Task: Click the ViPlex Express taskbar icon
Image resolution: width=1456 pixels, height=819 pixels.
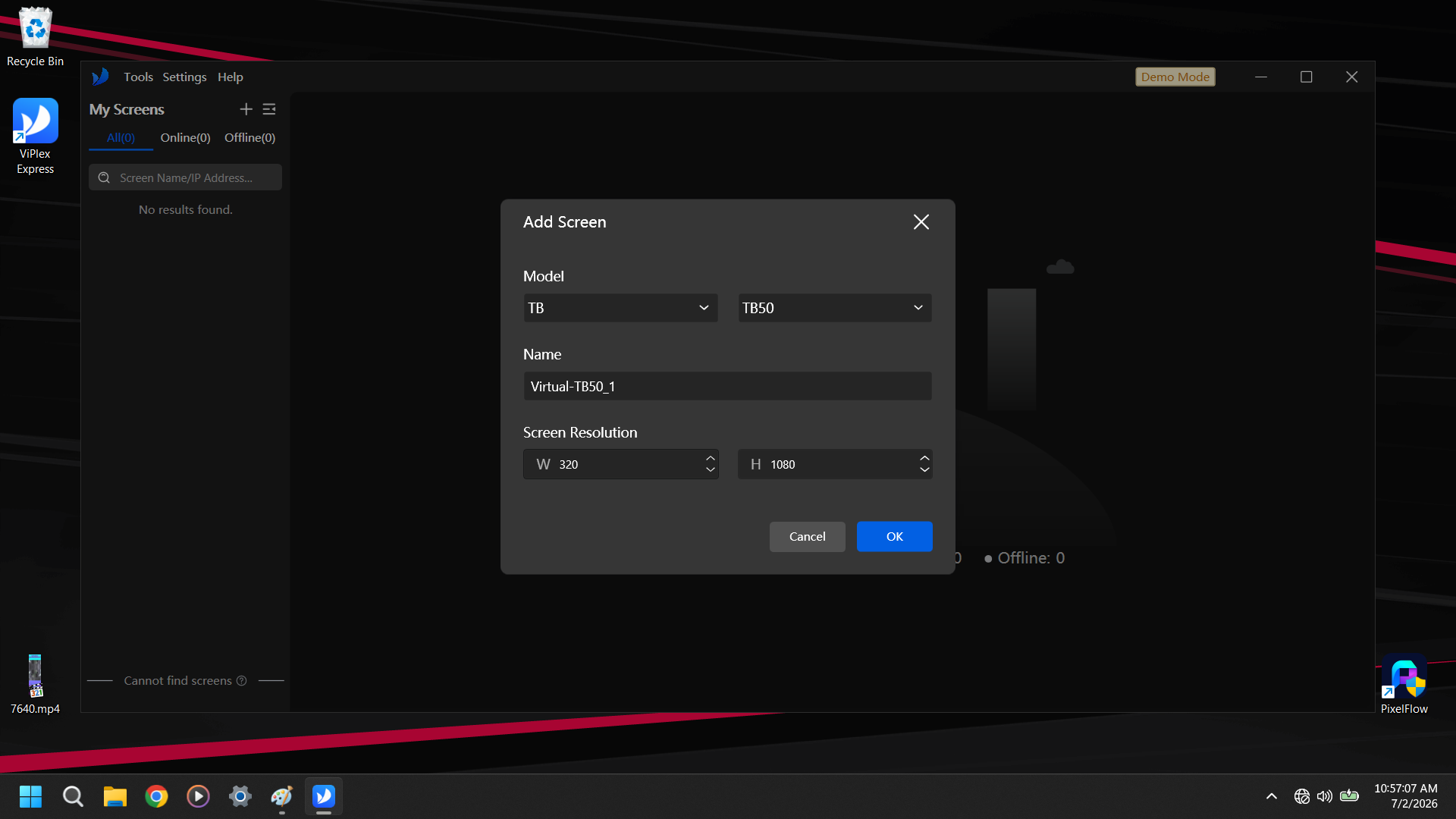Action: pos(324,796)
